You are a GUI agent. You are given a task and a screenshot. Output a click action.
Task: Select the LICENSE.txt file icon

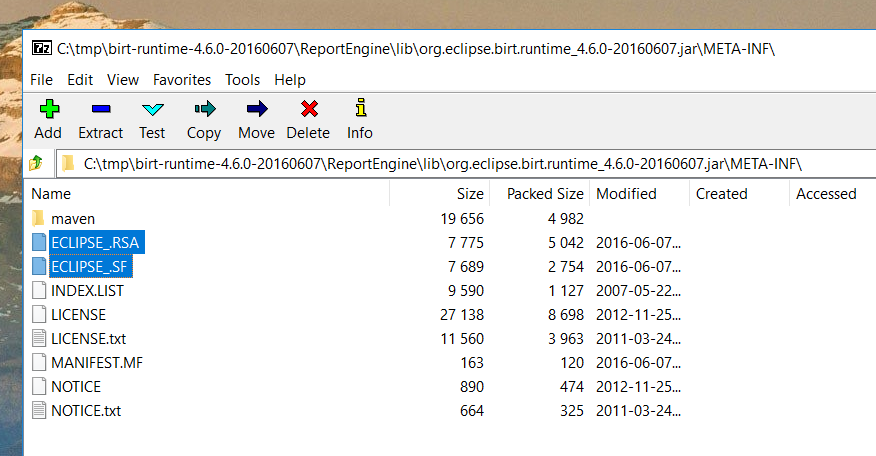point(39,339)
